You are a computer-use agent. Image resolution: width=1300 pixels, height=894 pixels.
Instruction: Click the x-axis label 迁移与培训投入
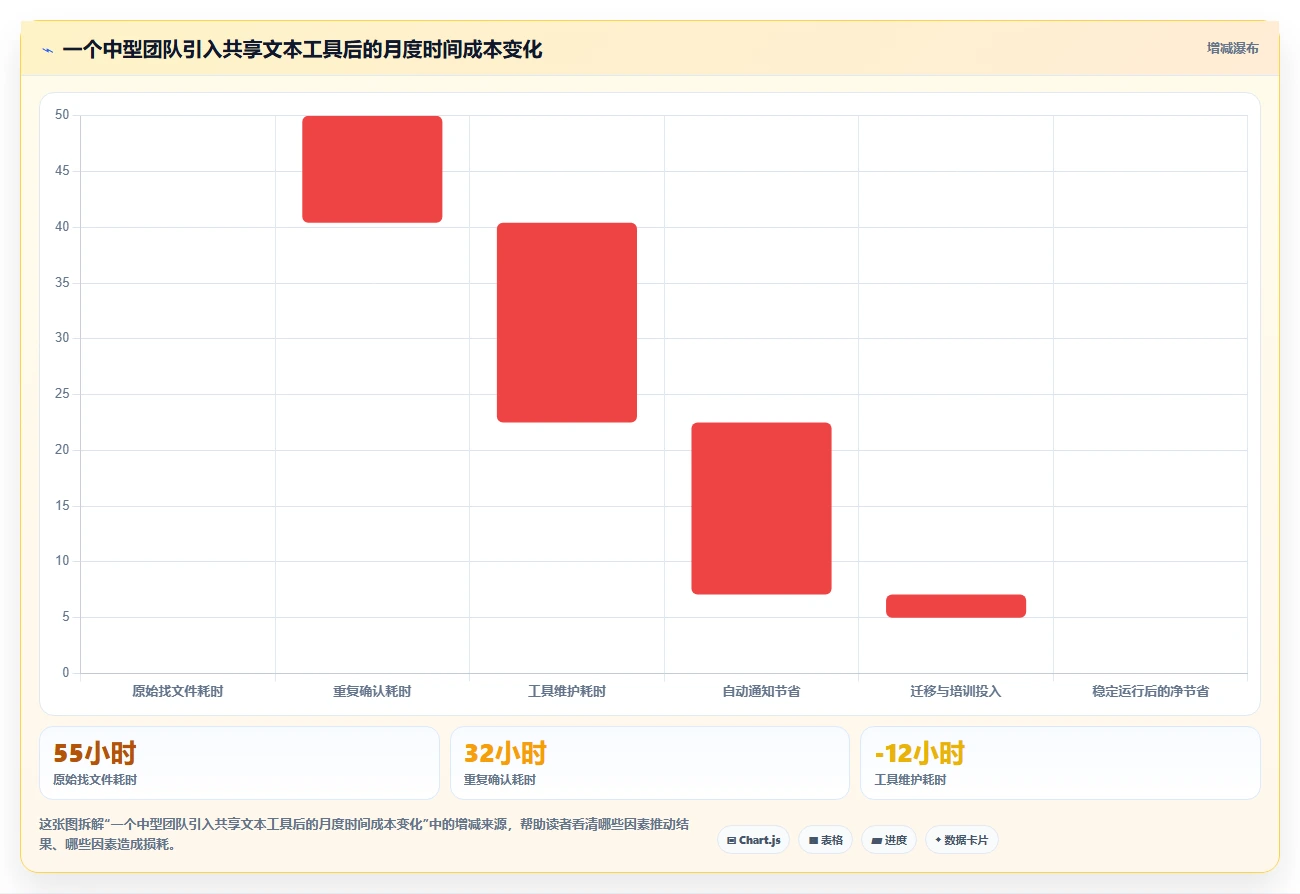pyautogui.click(x=956, y=691)
